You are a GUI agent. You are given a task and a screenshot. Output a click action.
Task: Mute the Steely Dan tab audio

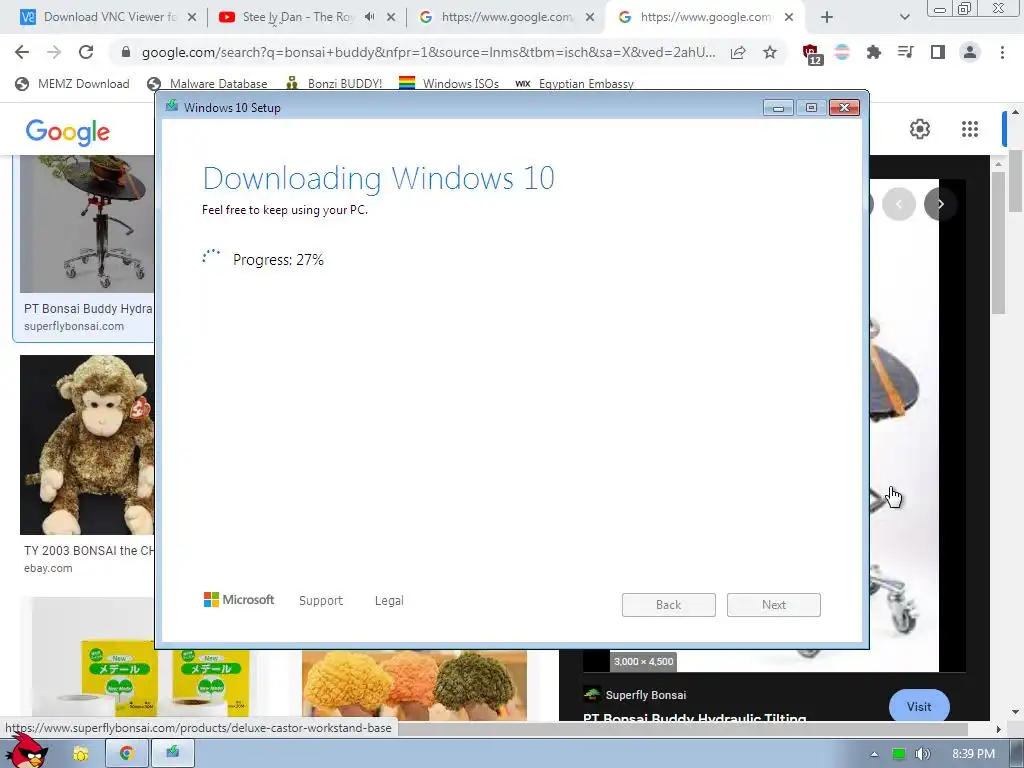(x=370, y=17)
